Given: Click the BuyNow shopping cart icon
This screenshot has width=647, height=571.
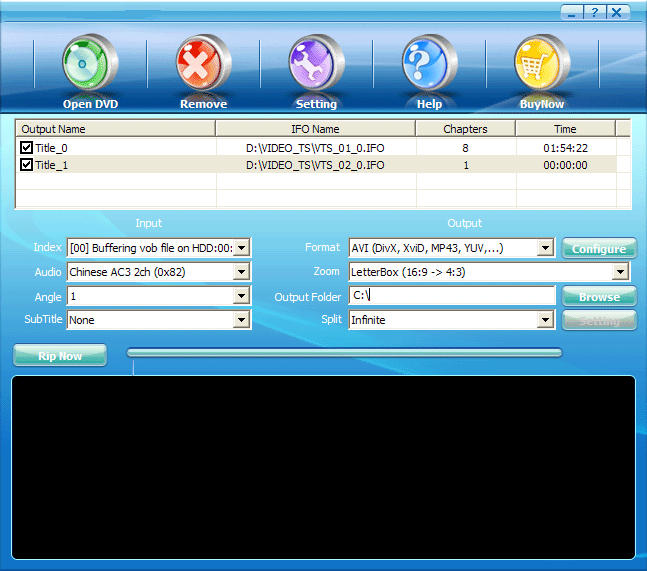Looking at the screenshot, I should [542, 65].
